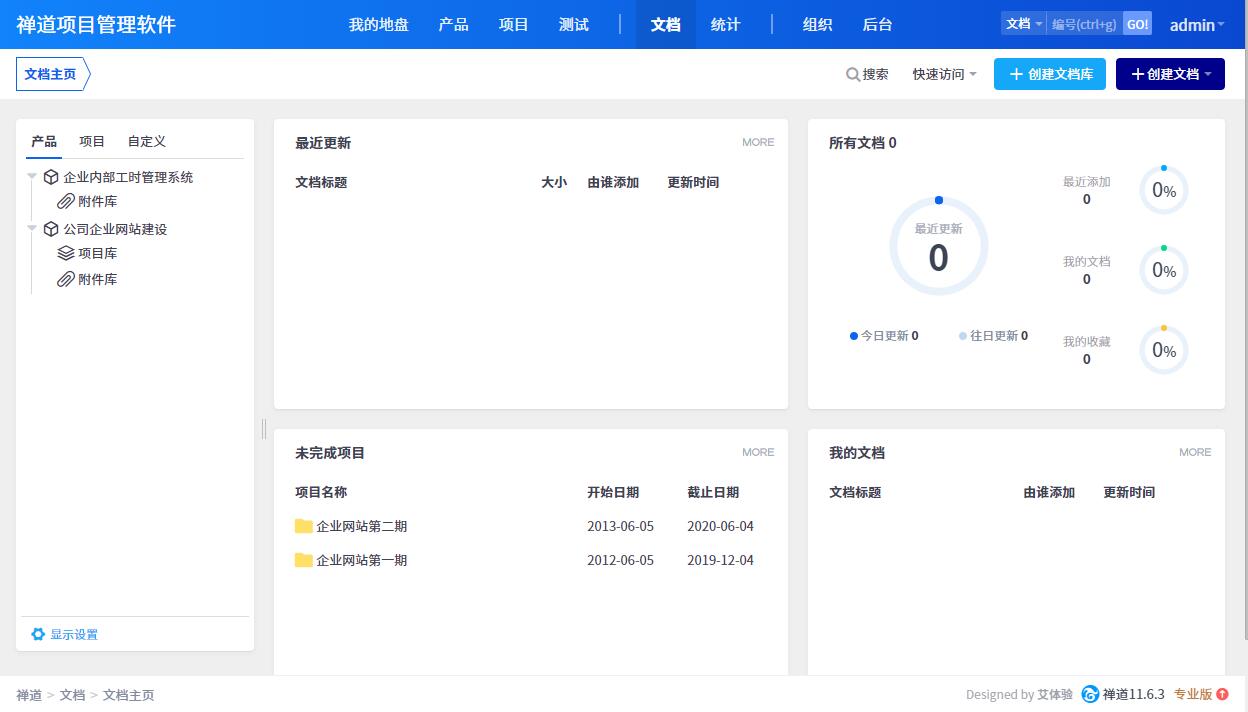Open the 测试 menu
The height and width of the screenshot is (712, 1248).
[574, 25]
